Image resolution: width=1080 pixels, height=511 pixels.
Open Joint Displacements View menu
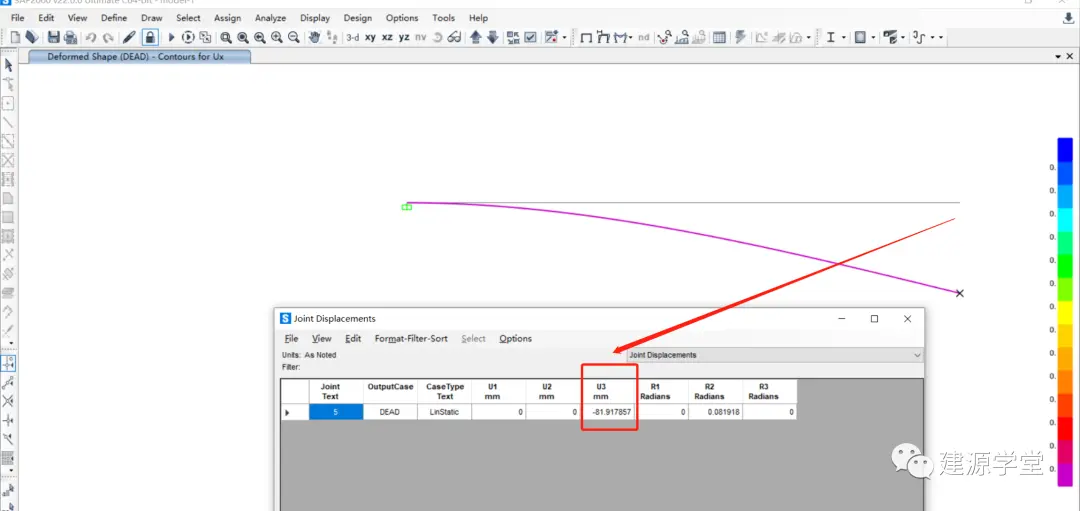pos(322,338)
